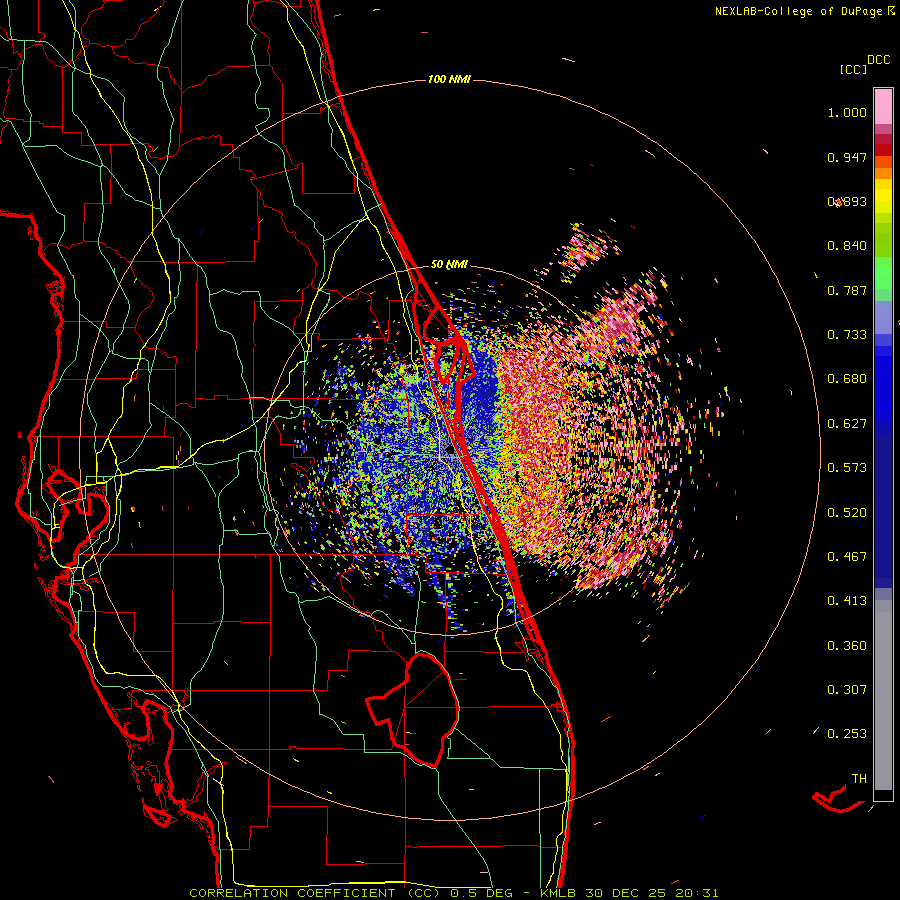Click the 0.520 scale value

pyautogui.click(x=847, y=513)
